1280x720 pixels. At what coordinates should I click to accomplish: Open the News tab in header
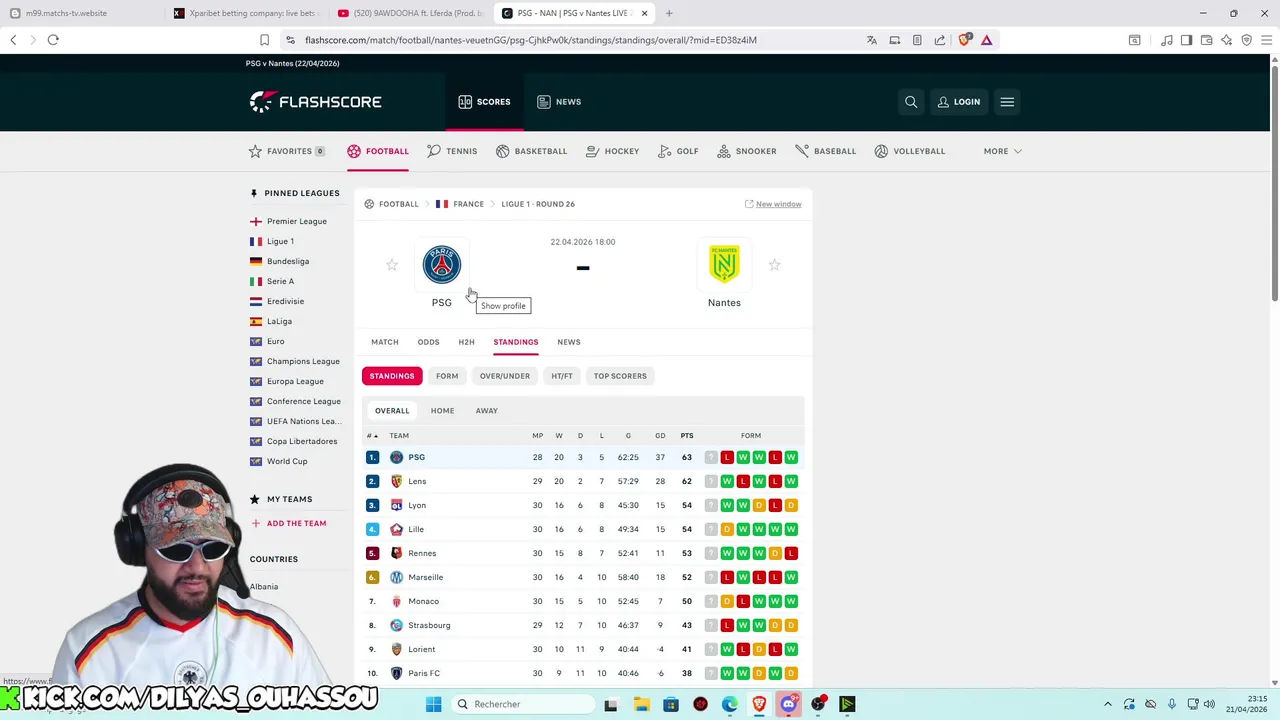[559, 102]
